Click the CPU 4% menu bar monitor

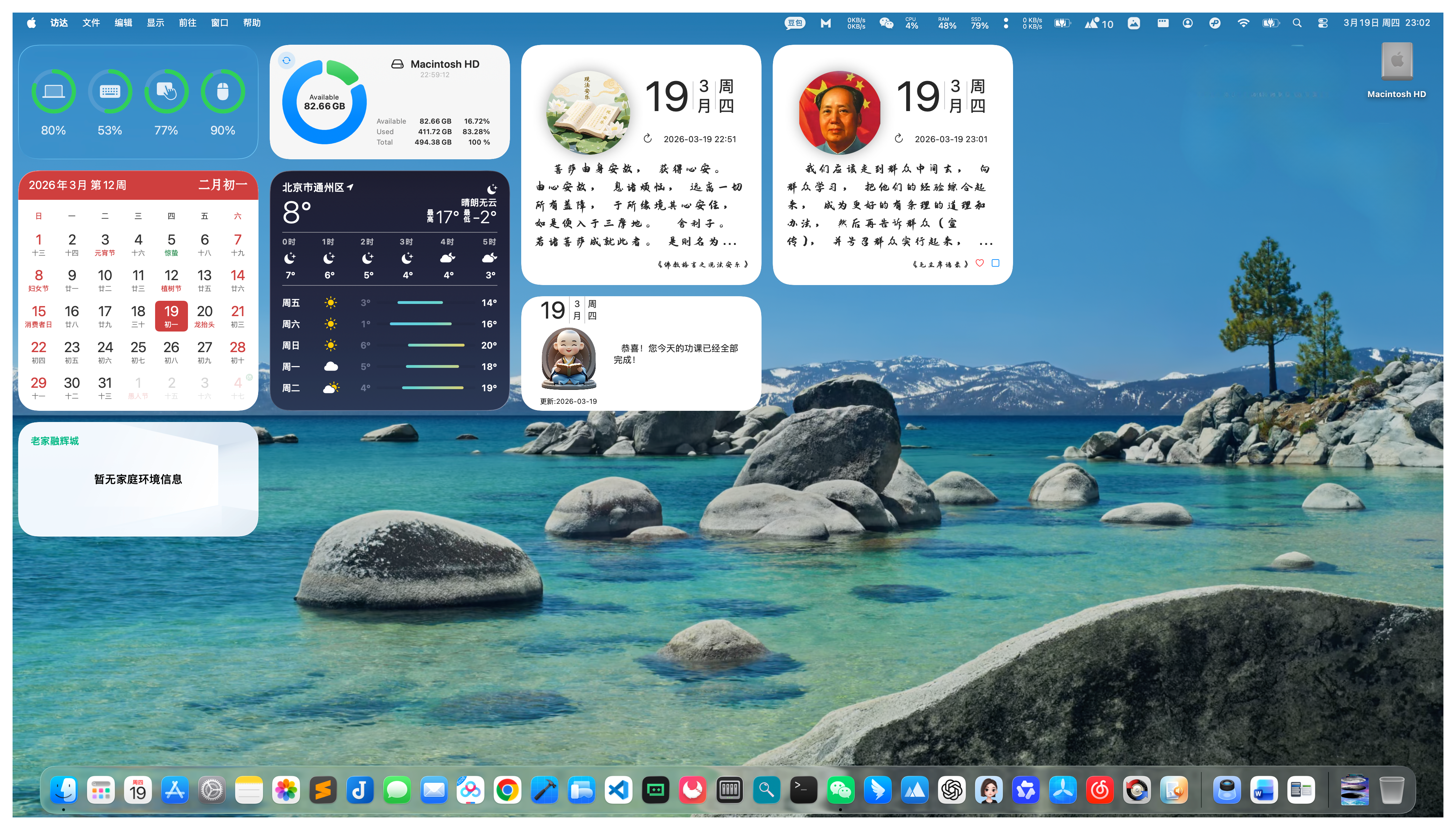coord(911,23)
